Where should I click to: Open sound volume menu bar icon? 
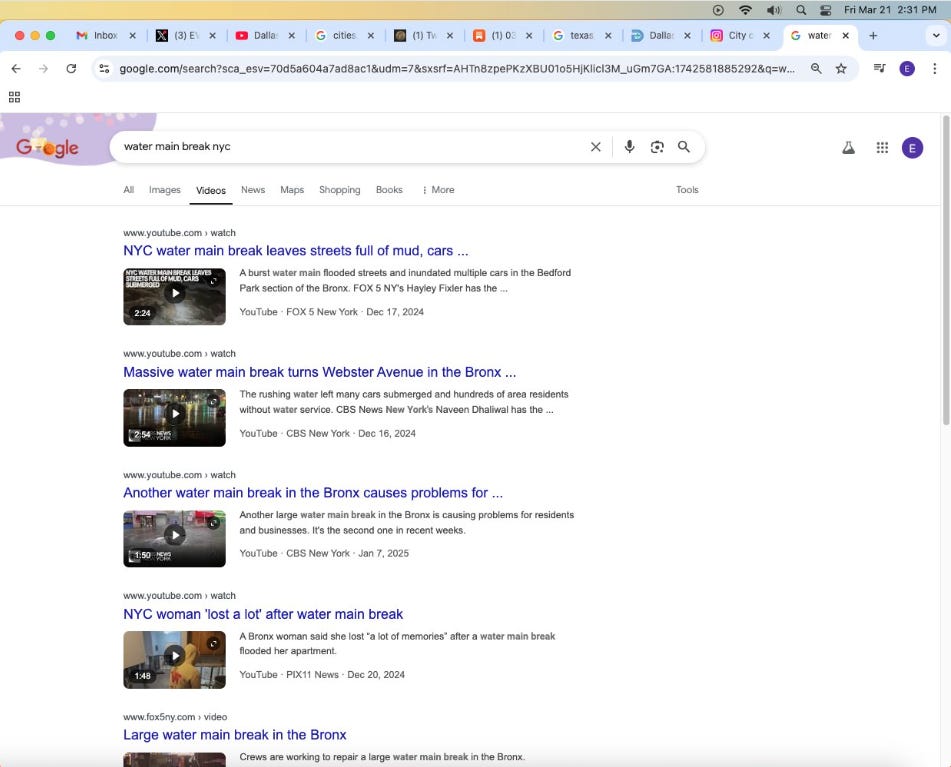(773, 10)
